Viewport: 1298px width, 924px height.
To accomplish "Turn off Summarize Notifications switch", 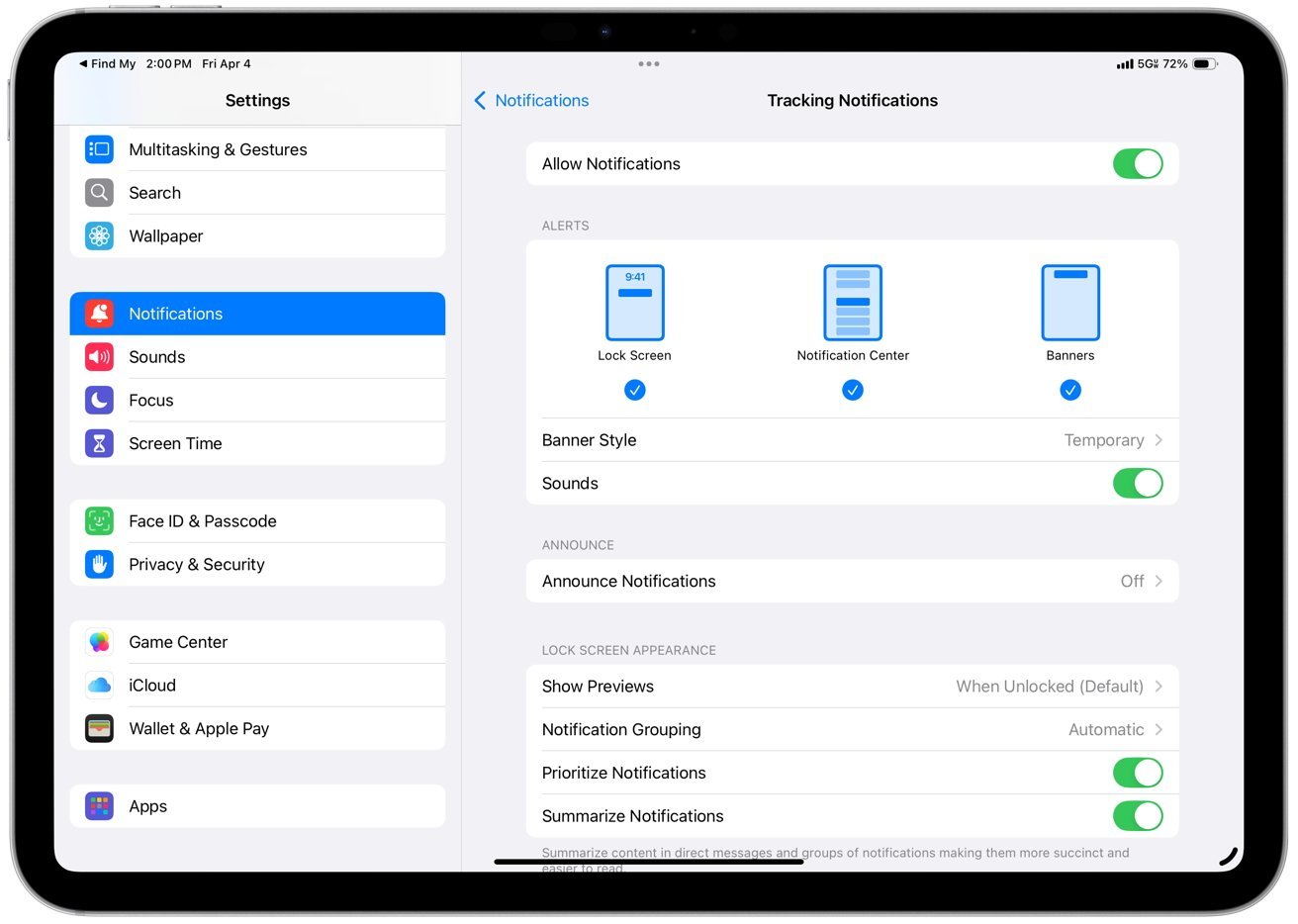I will point(1138,816).
